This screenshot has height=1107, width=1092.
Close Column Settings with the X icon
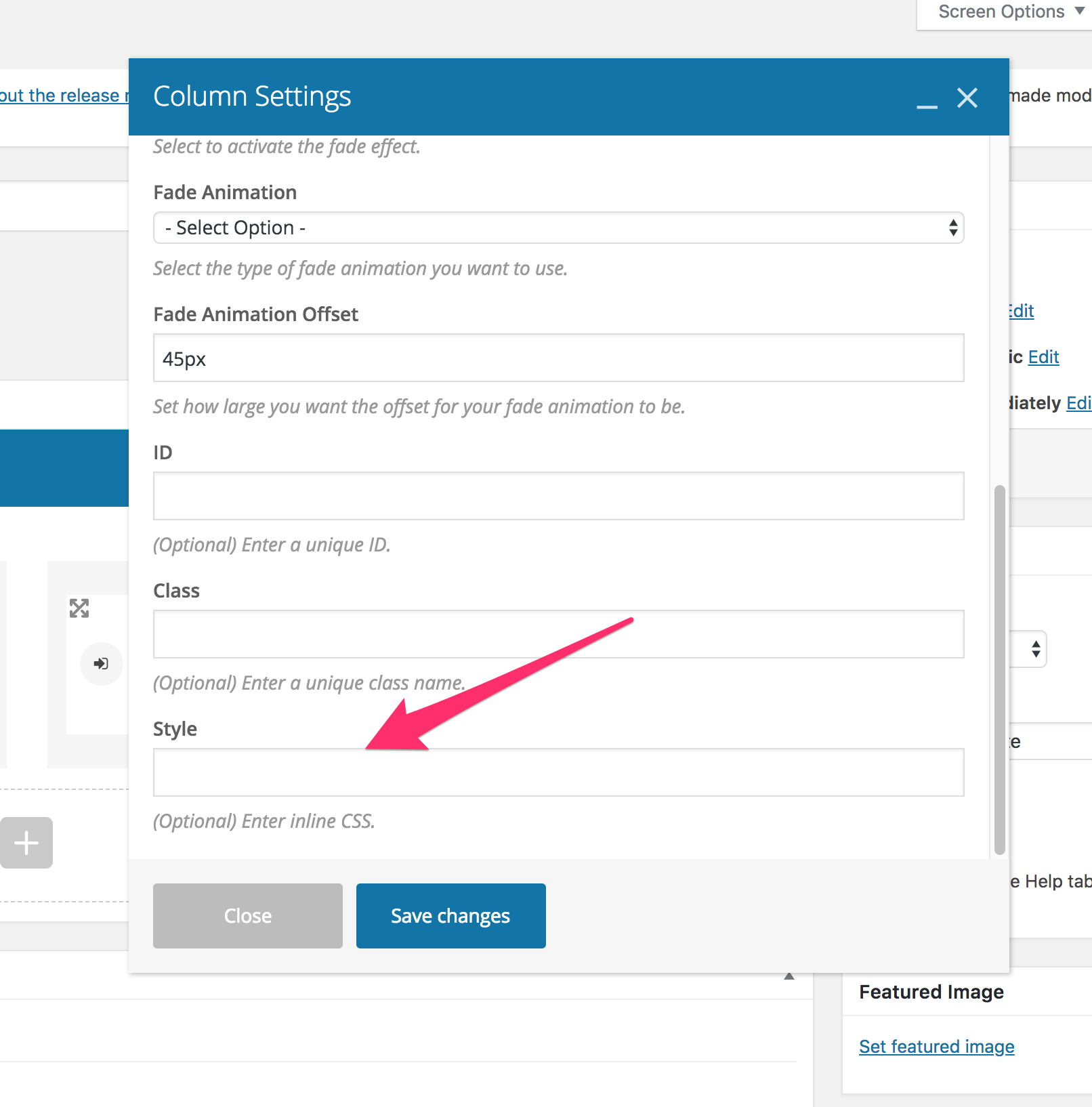(967, 98)
